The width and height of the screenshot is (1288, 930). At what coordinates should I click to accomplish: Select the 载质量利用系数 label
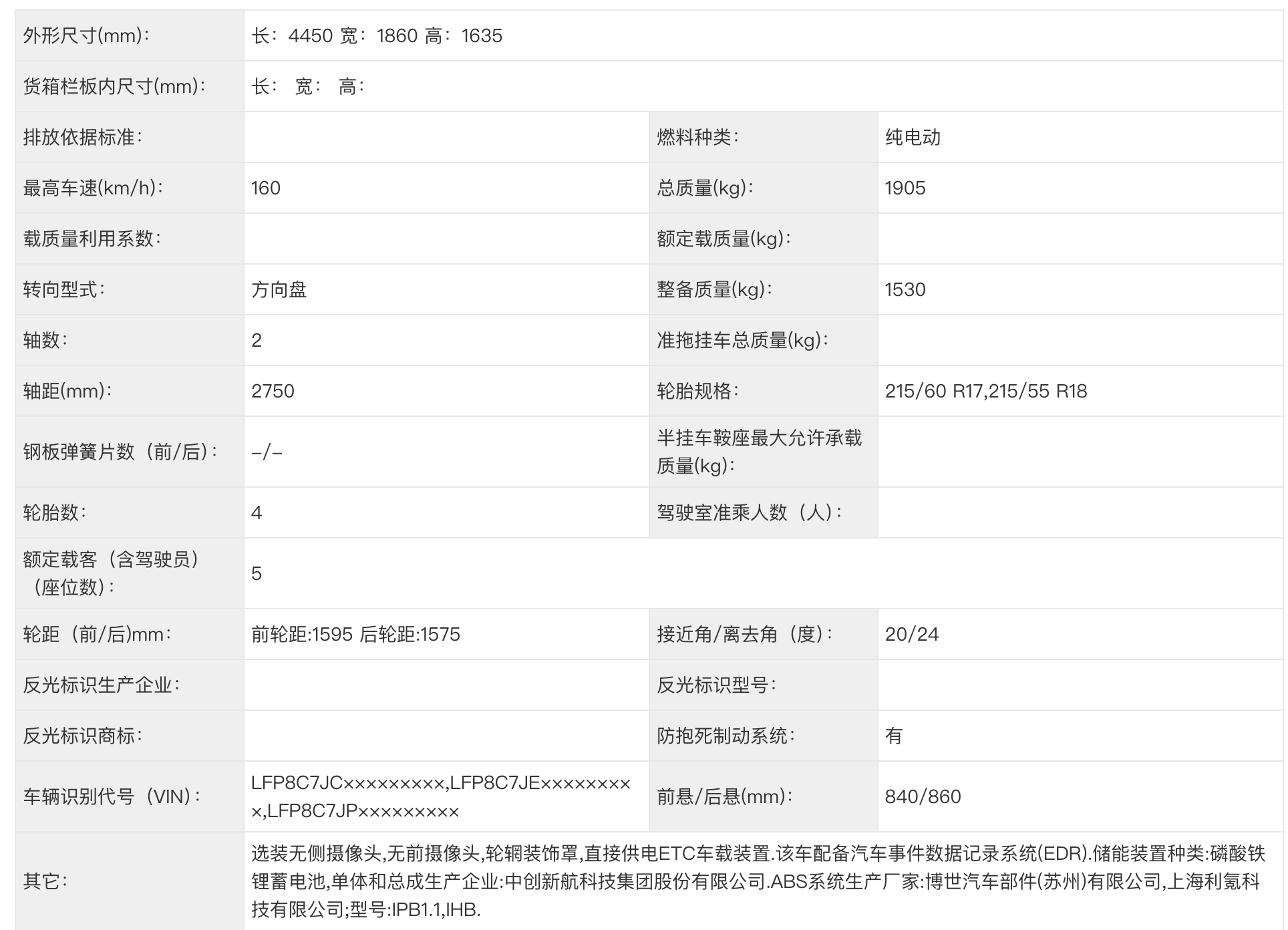tap(92, 239)
